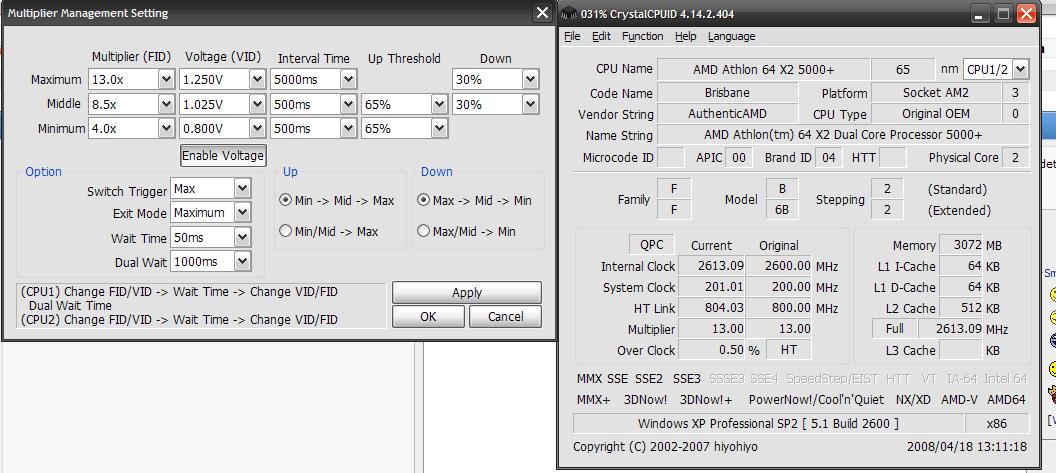Click the Enable Voltage button
The width and height of the screenshot is (1056, 473).
(223, 156)
